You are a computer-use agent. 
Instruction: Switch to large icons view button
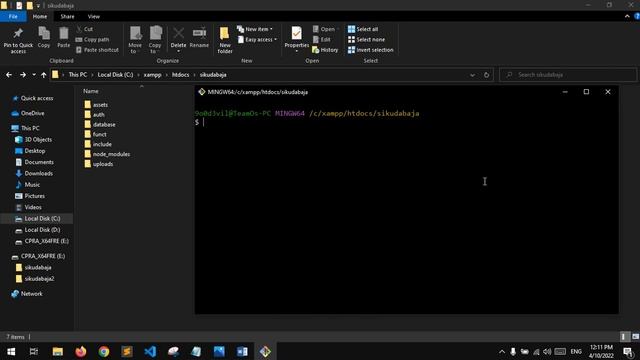pos(635,336)
